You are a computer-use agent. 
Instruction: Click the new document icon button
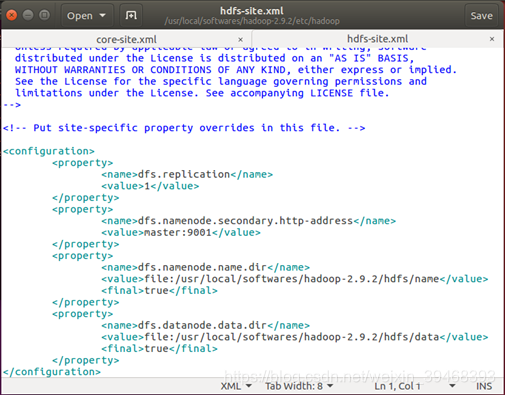click(131, 15)
